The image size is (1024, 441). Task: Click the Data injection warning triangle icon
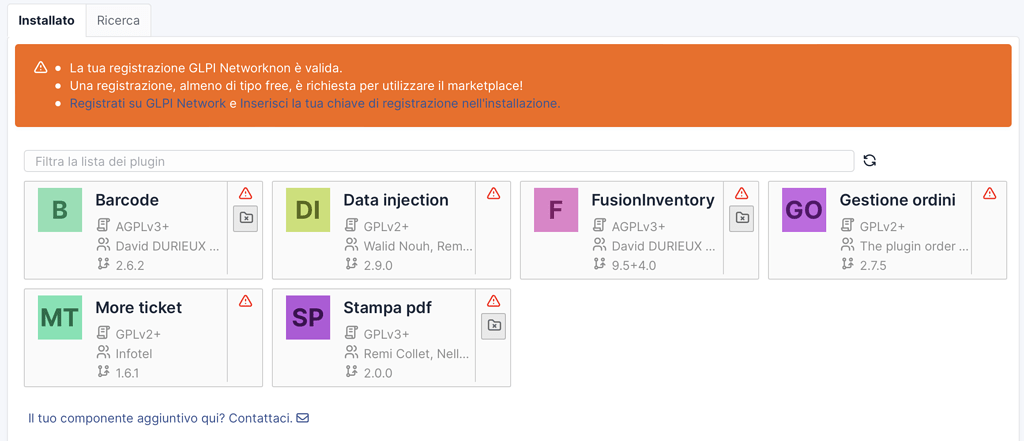pyautogui.click(x=493, y=194)
